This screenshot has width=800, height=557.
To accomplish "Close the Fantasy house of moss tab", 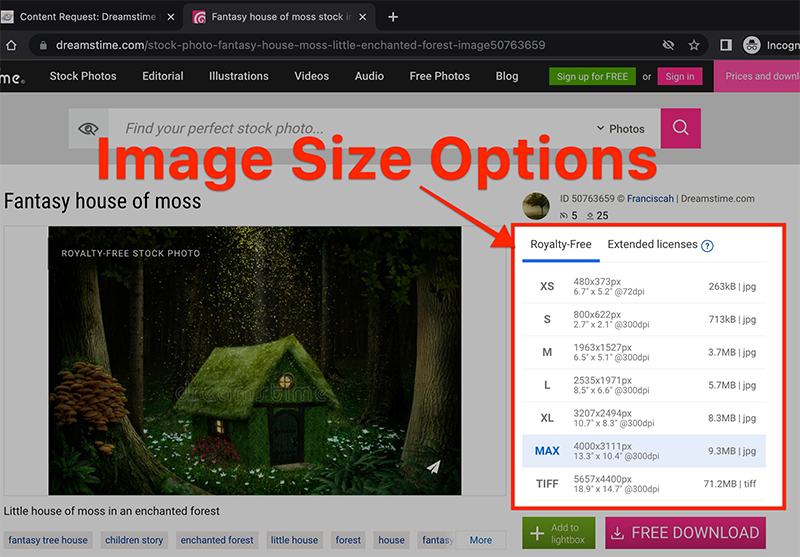I will coord(363,17).
